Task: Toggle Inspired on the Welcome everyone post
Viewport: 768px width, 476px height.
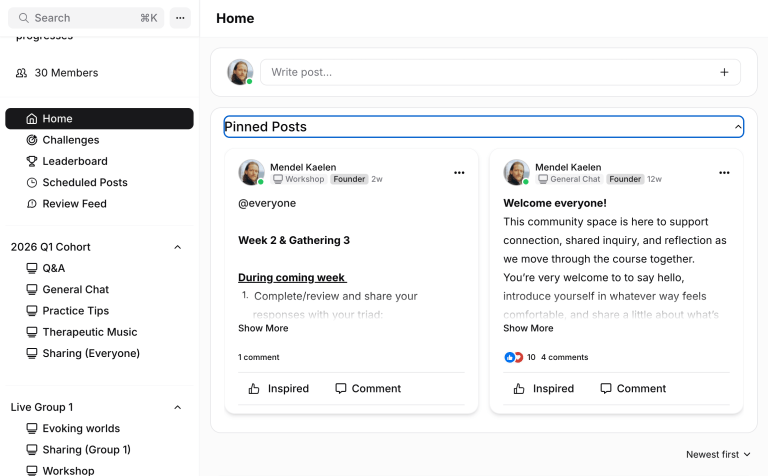Action: (x=544, y=389)
